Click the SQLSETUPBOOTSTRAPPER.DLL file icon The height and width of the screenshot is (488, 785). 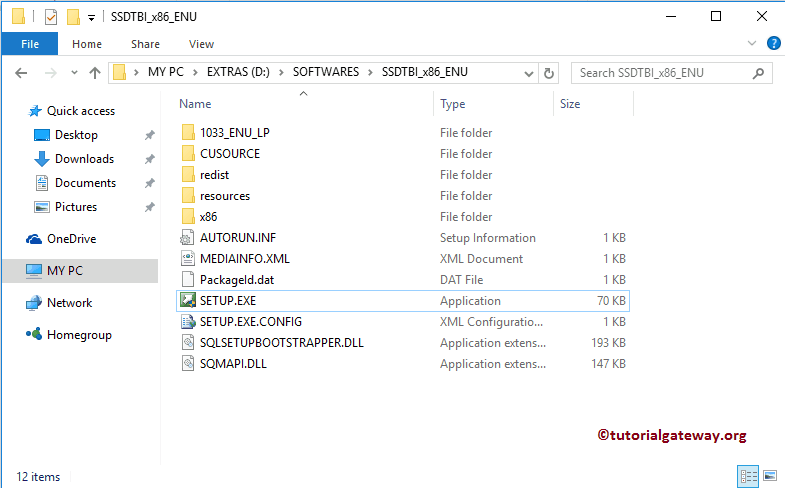point(188,343)
